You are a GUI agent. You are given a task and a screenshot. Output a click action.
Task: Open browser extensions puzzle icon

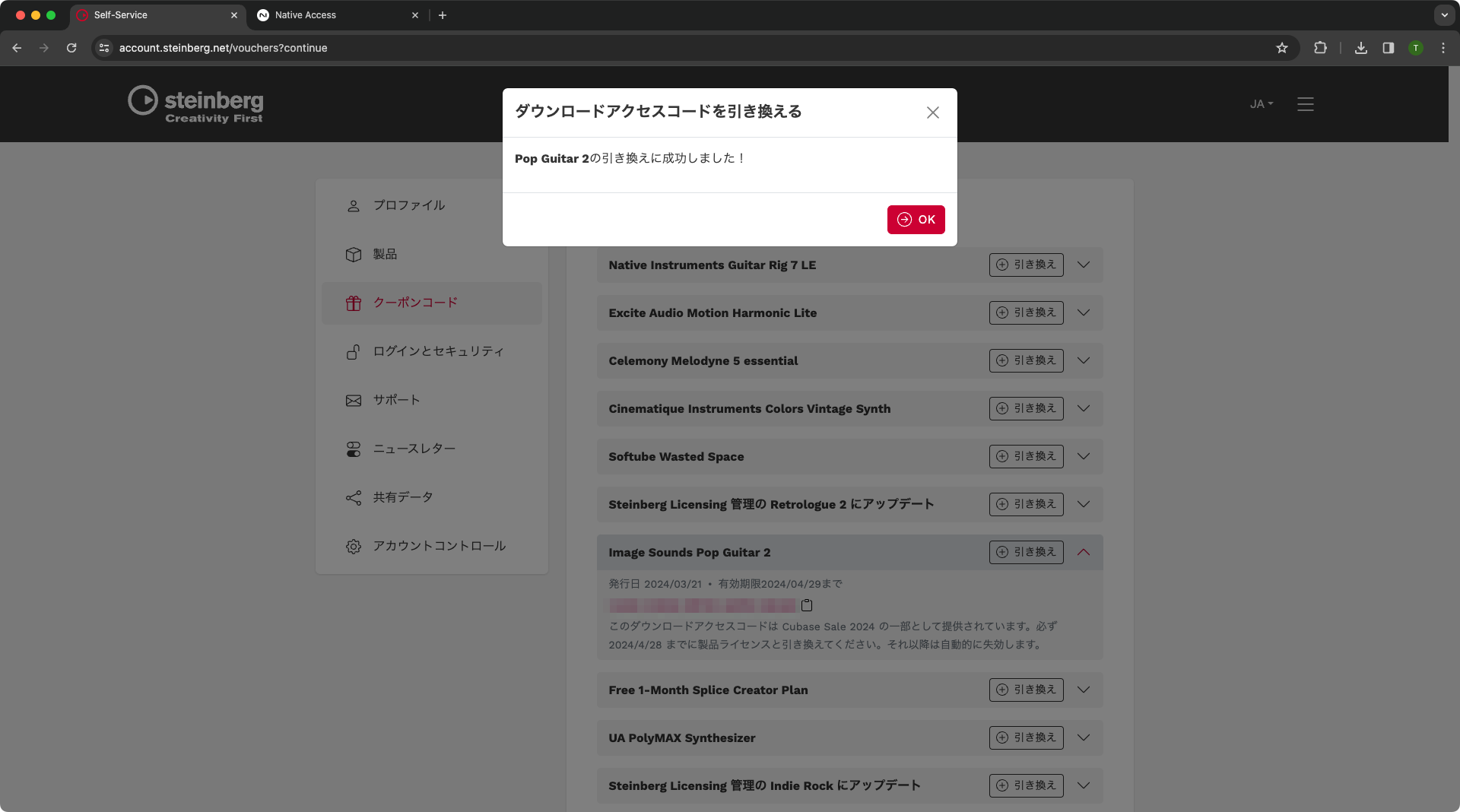click(x=1320, y=48)
